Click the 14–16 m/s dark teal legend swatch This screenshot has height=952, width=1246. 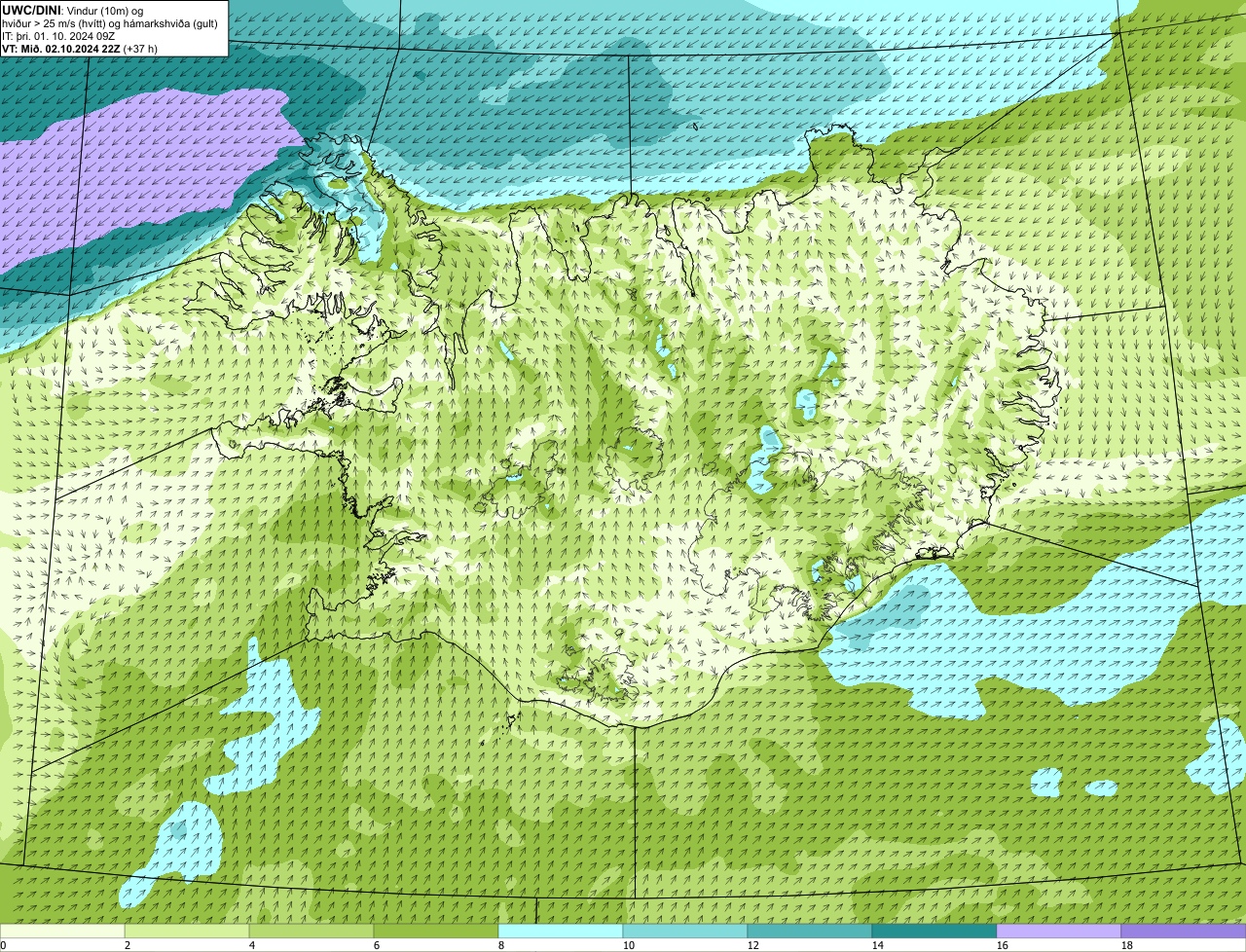(x=934, y=931)
